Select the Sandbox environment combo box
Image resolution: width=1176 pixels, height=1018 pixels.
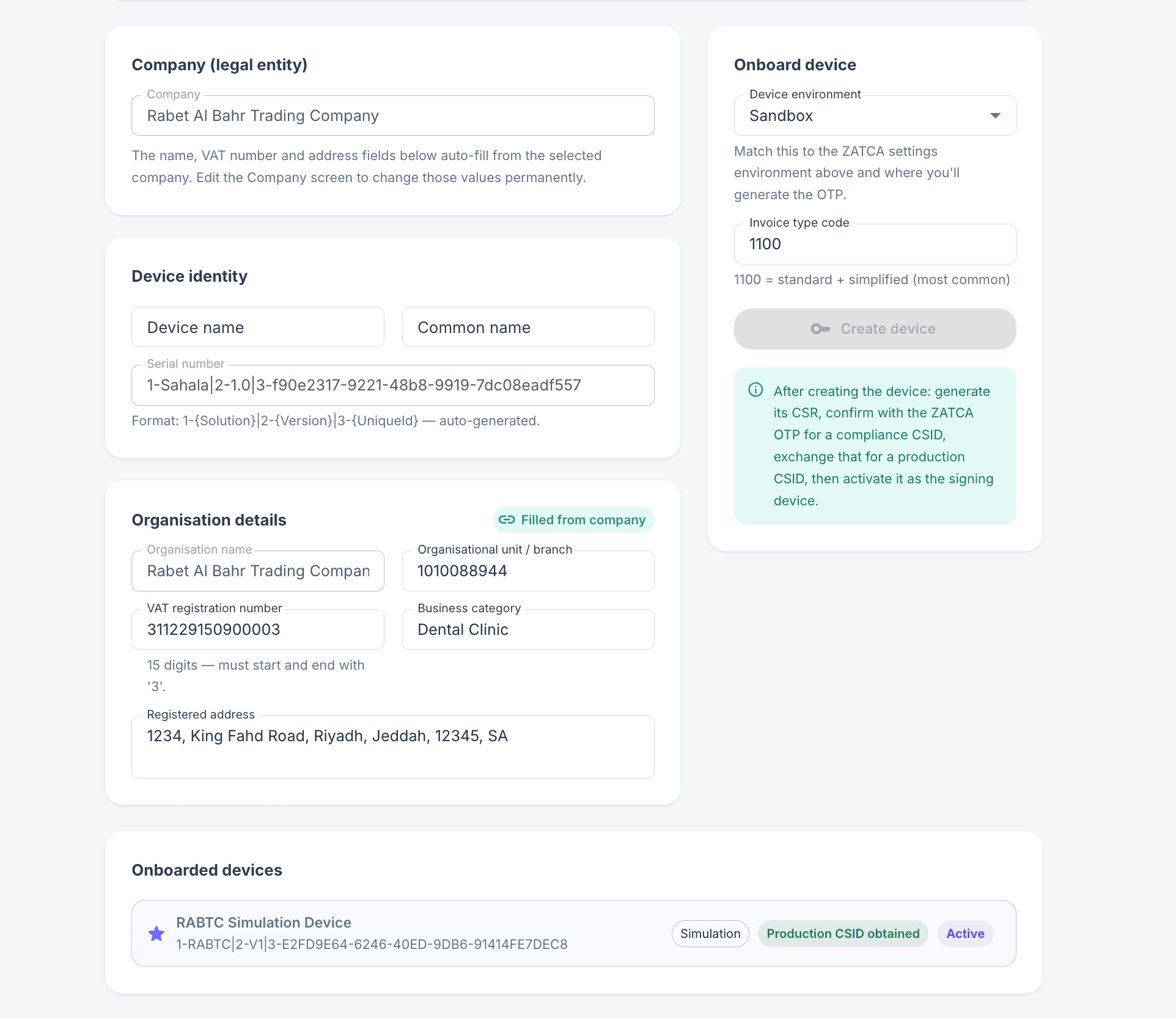[x=875, y=115]
